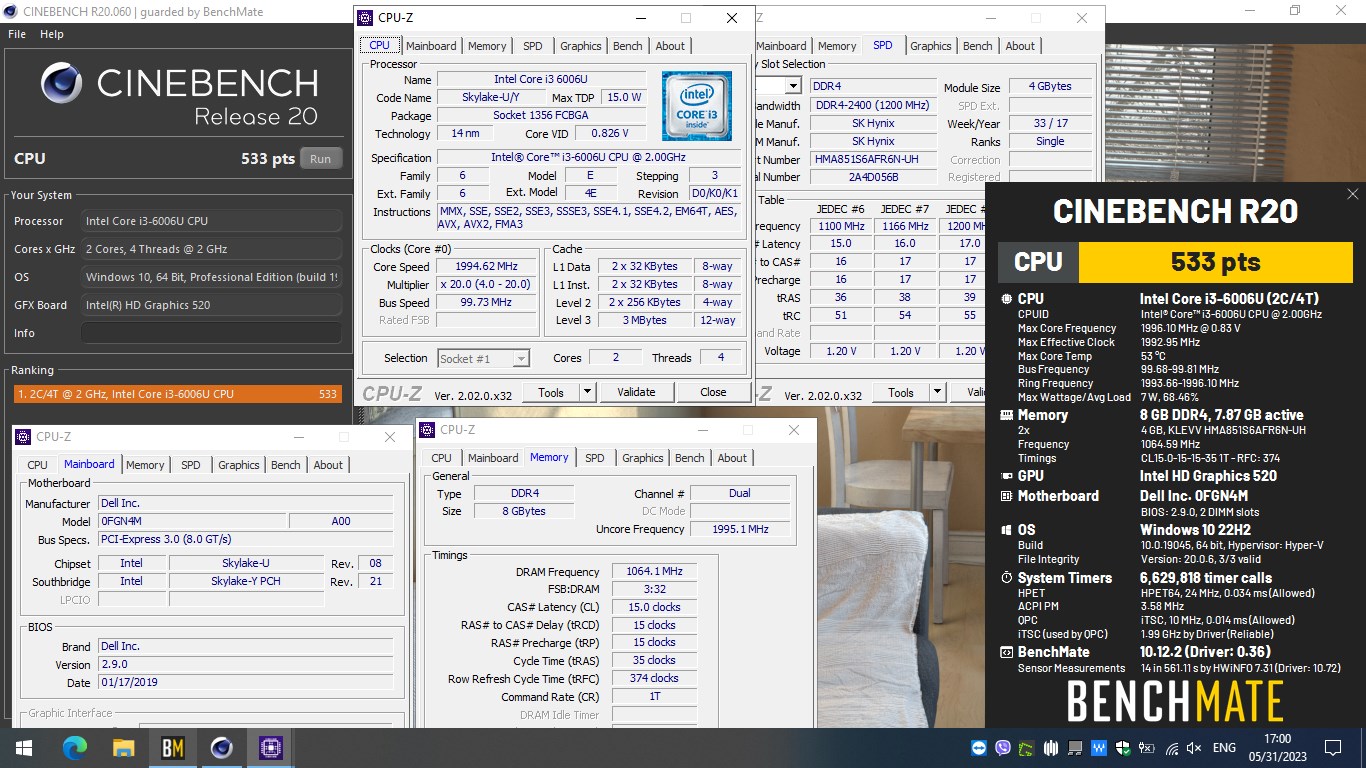Viewport: 1366px width, 768px height.
Task: Open the Cinebench File menu
Action: click(x=17, y=34)
